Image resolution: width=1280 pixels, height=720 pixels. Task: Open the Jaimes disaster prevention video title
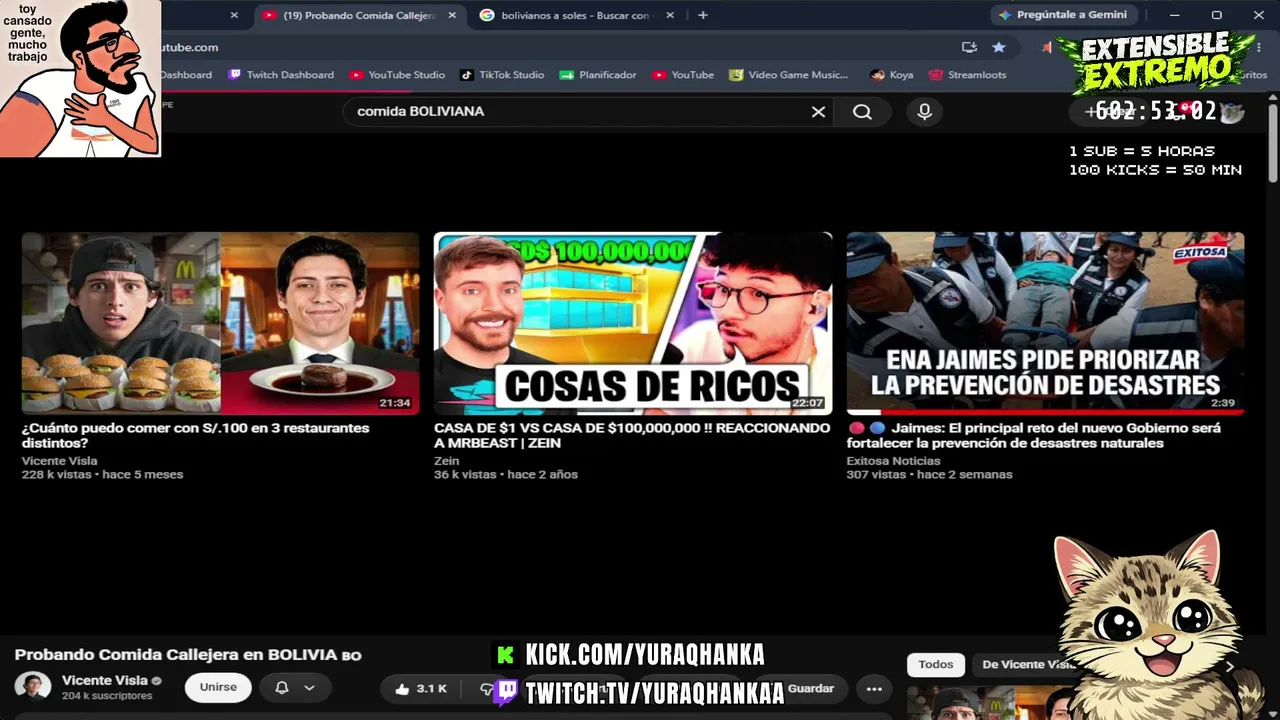click(1034, 435)
